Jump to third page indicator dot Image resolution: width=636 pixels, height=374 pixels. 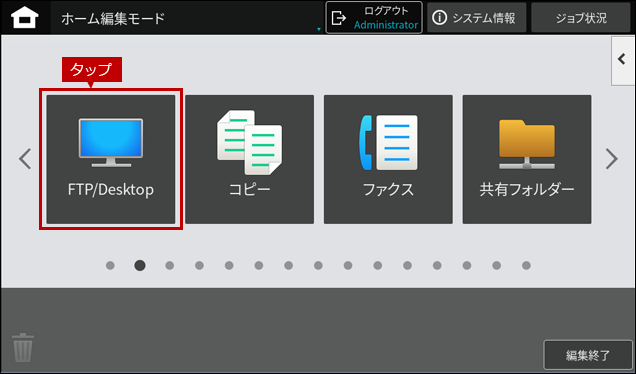(x=170, y=265)
